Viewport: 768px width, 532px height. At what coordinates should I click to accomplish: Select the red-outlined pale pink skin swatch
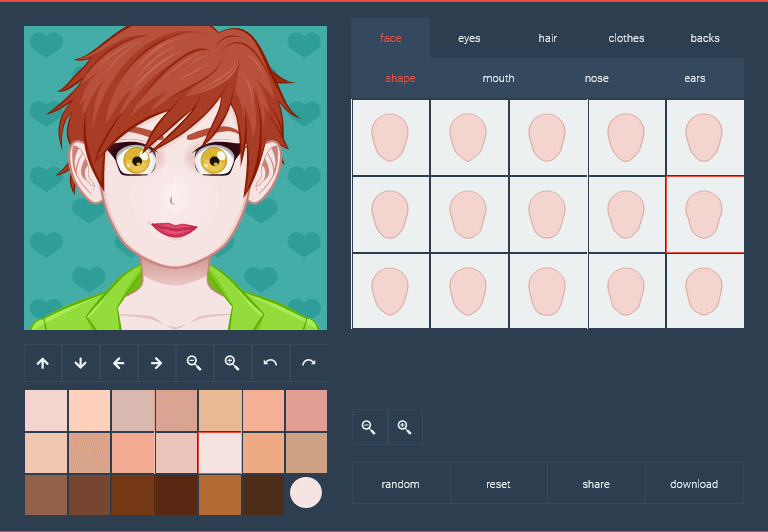tap(220, 453)
